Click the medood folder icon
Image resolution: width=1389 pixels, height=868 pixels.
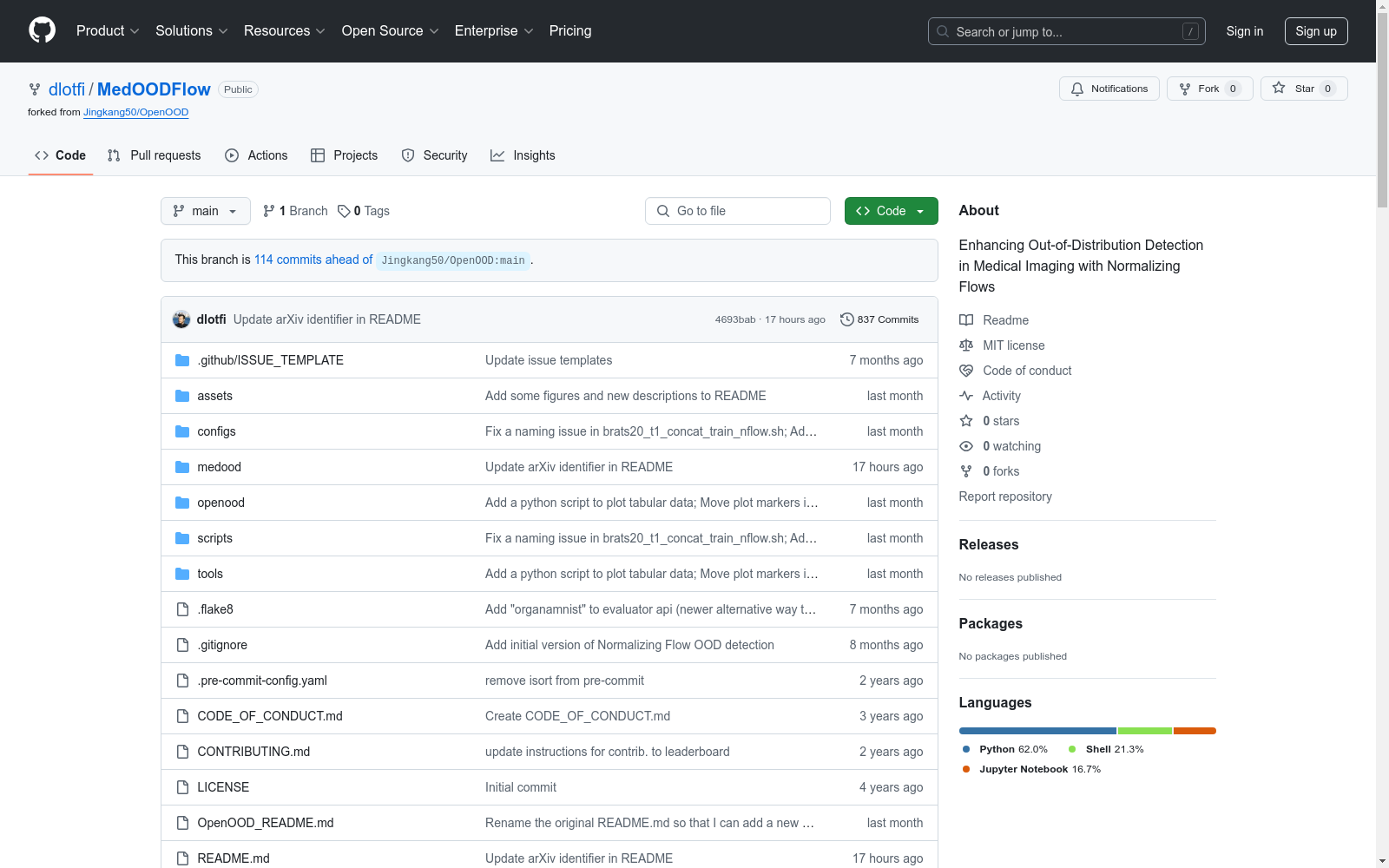pyautogui.click(x=182, y=467)
